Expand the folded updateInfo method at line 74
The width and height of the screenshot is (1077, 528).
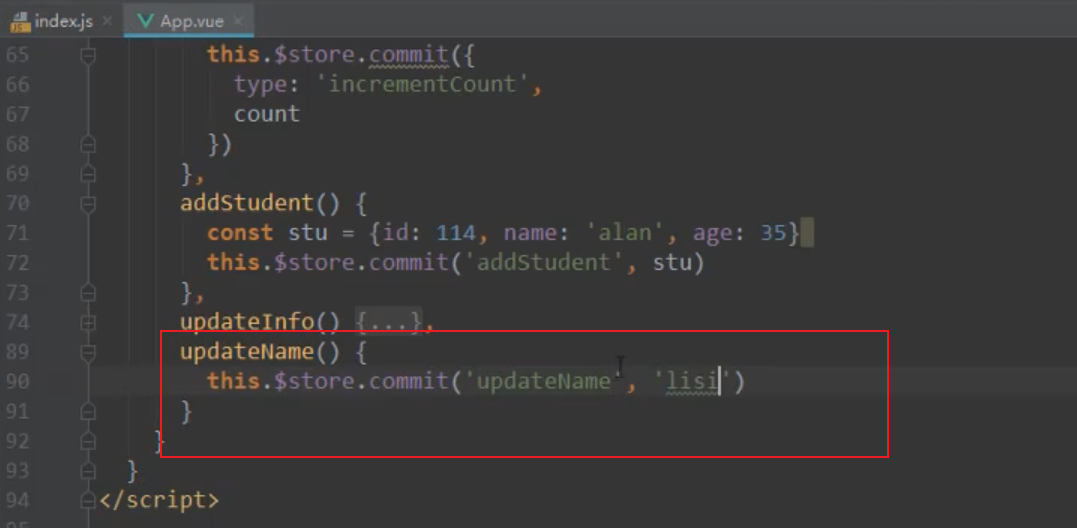tap(88, 323)
